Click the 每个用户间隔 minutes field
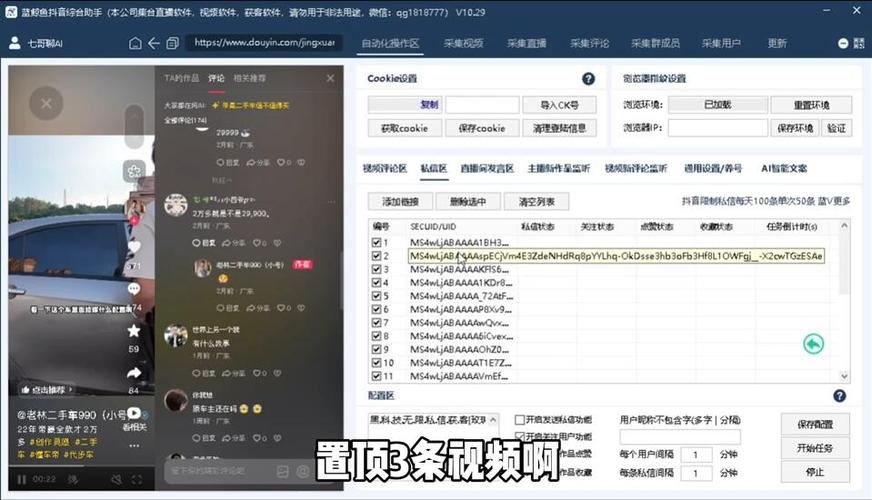The height and width of the screenshot is (500, 872). [x=696, y=455]
